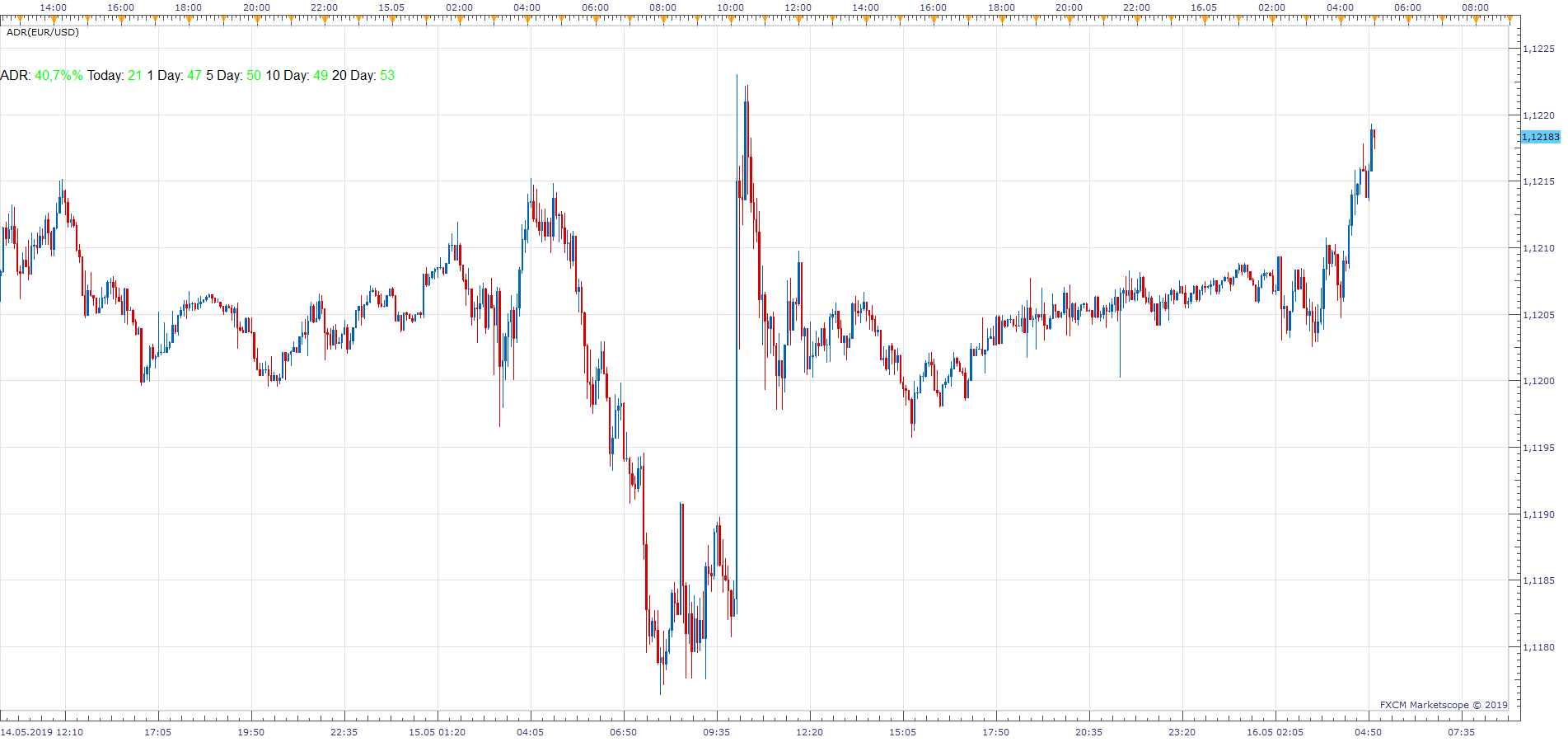
Task: Click the tall blue spike candle near 09:35
Action: [x=737, y=344]
